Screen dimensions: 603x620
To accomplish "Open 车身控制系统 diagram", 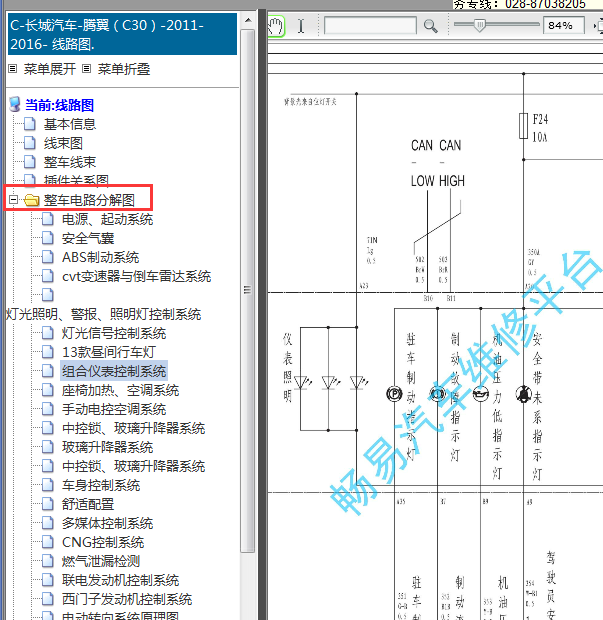I will (x=101, y=485).
